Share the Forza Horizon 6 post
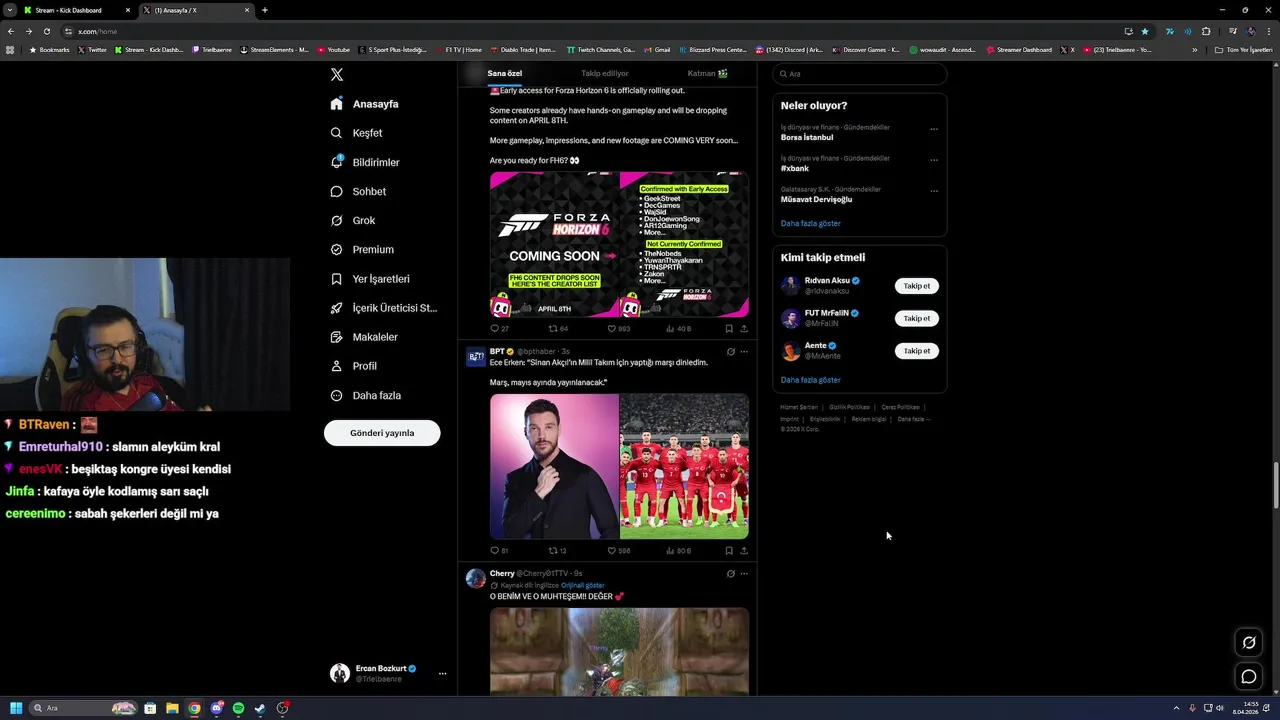Image resolution: width=1280 pixels, height=720 pixels. coord(744,328)
